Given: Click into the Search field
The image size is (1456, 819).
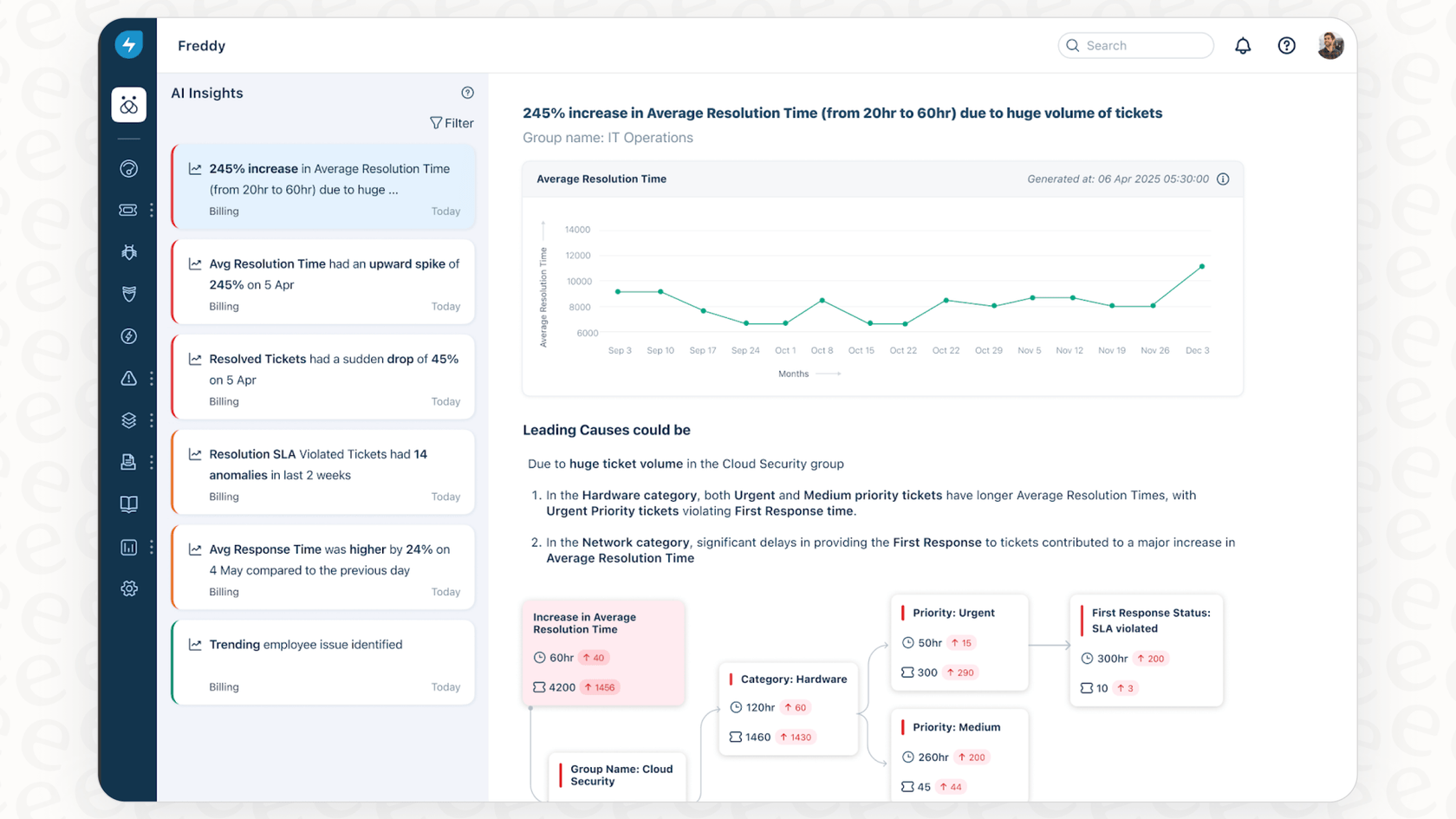Looking at the screenshot, I should point(1135,45).
